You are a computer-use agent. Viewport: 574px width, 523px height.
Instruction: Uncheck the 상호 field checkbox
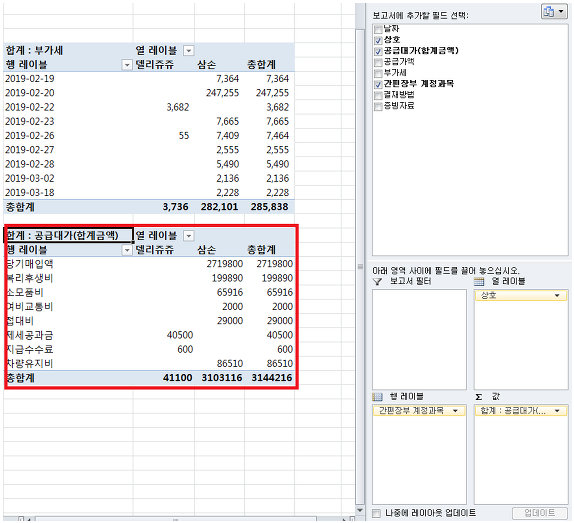[378, 40]
